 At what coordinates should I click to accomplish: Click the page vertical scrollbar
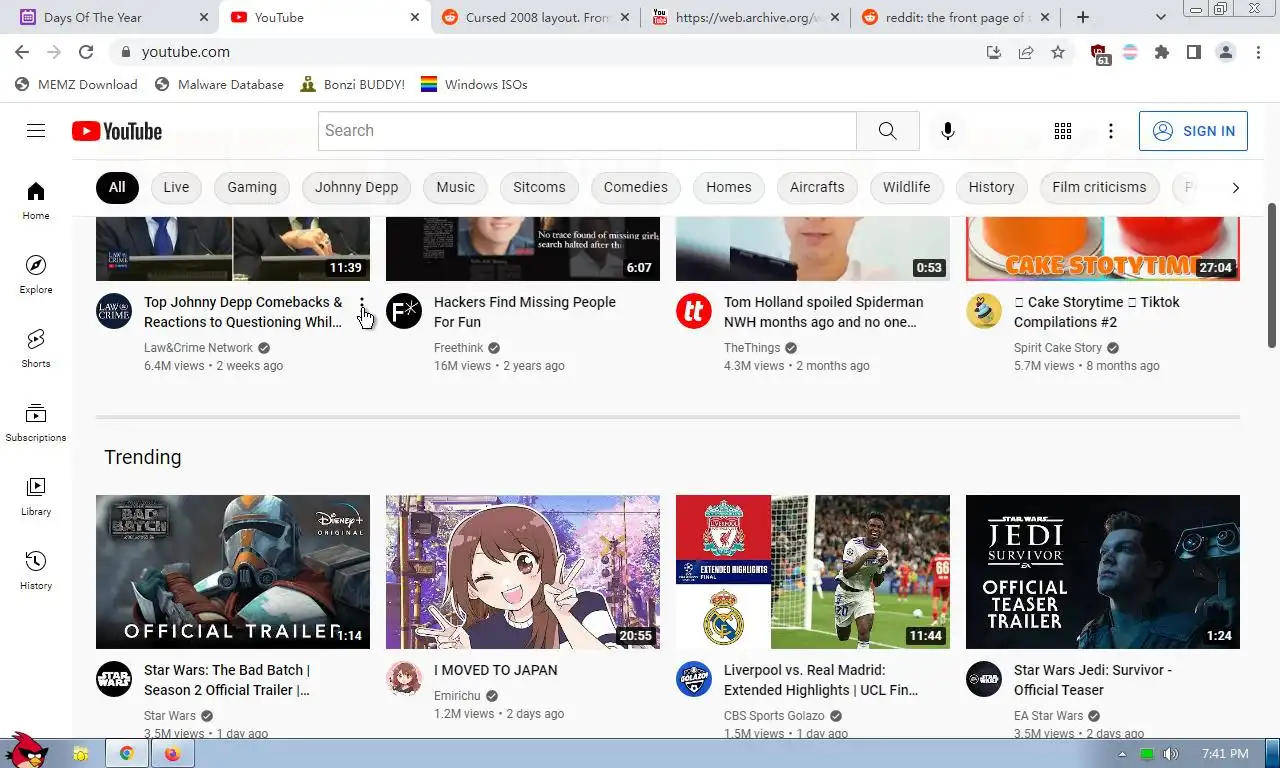(x=1272, y=275)
